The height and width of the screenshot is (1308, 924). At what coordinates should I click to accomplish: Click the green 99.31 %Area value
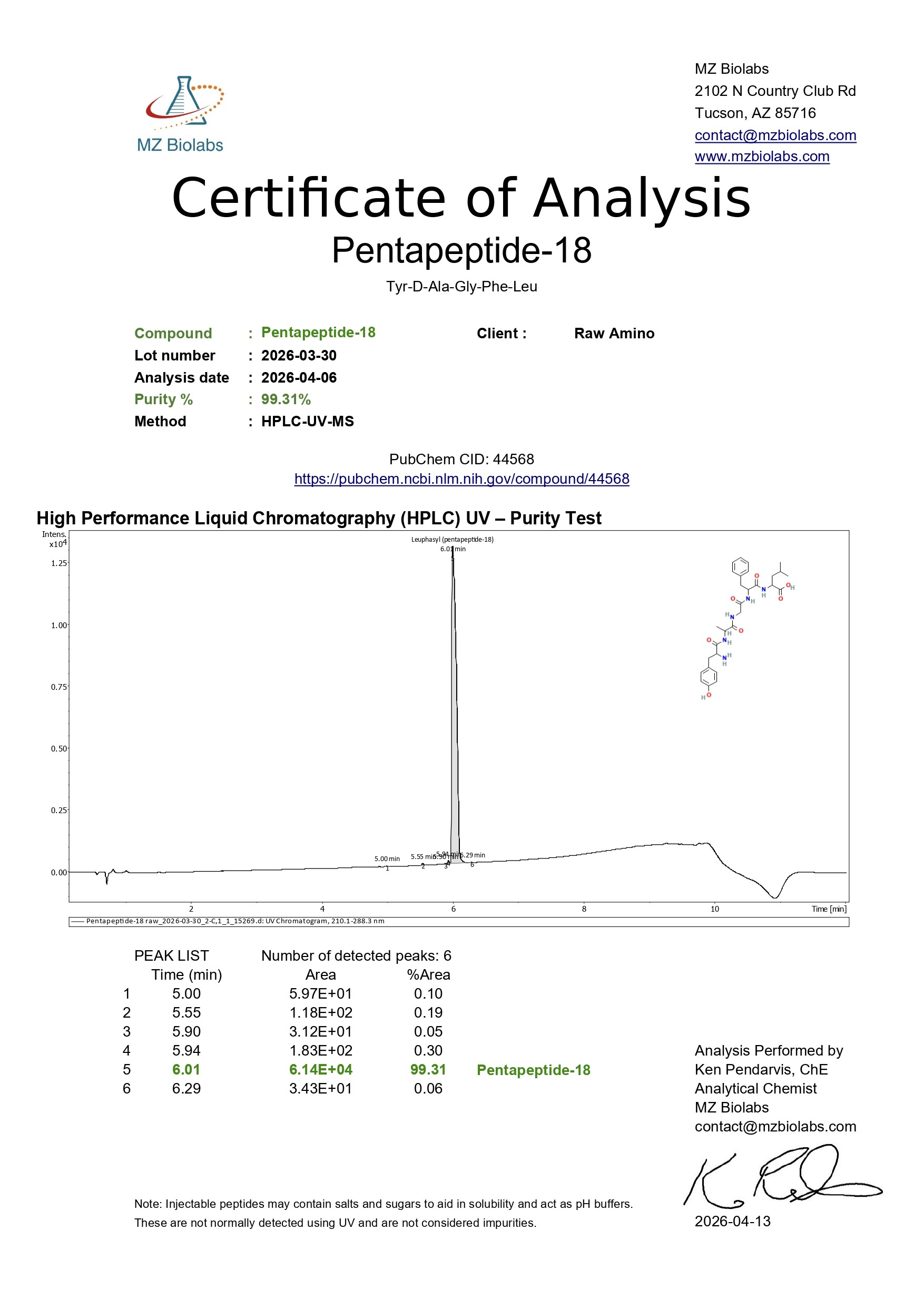[x=428, y=1069]
